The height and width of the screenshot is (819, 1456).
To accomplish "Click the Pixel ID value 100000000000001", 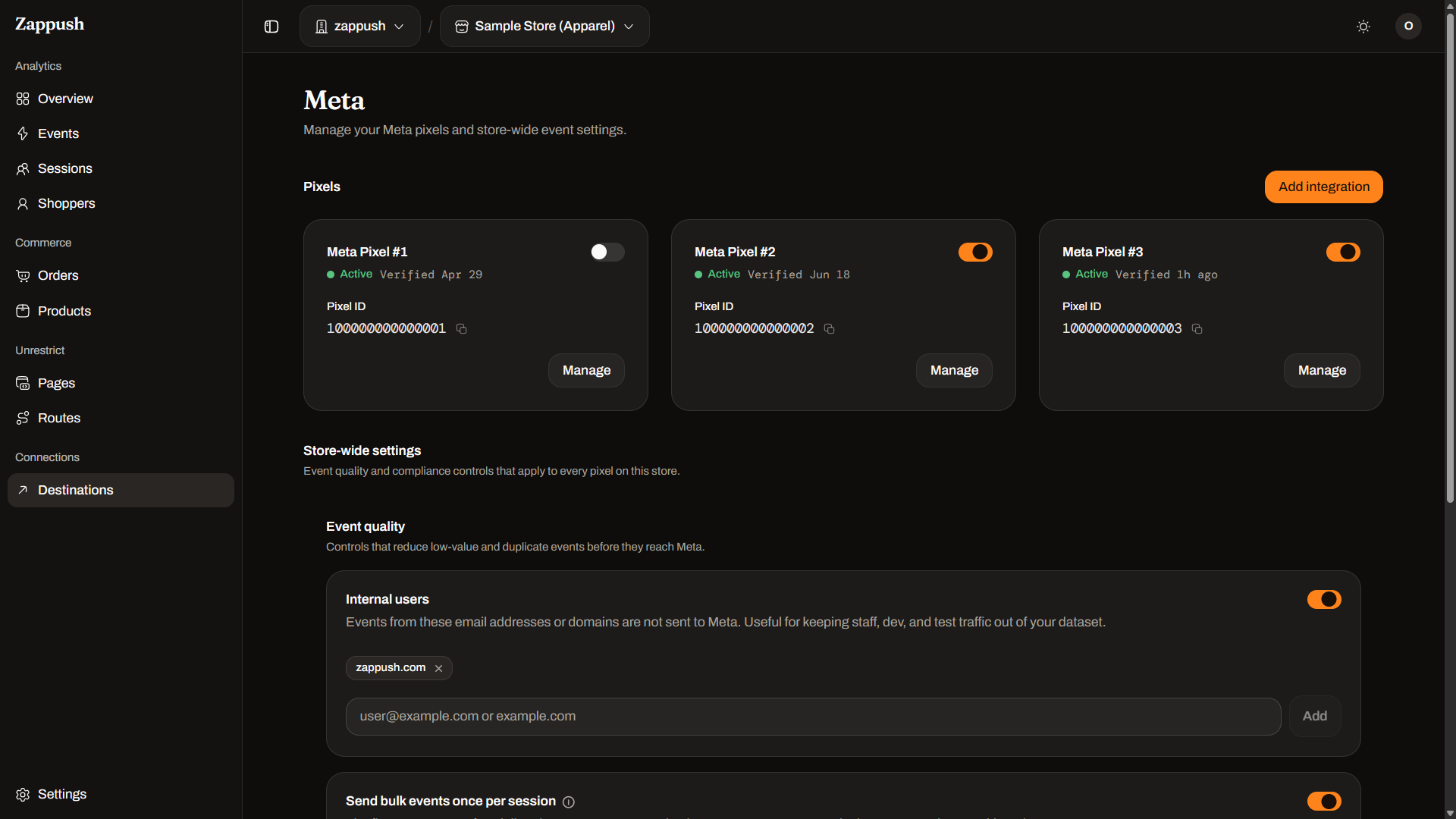I will pyautogui.click(x=386, y=329).
